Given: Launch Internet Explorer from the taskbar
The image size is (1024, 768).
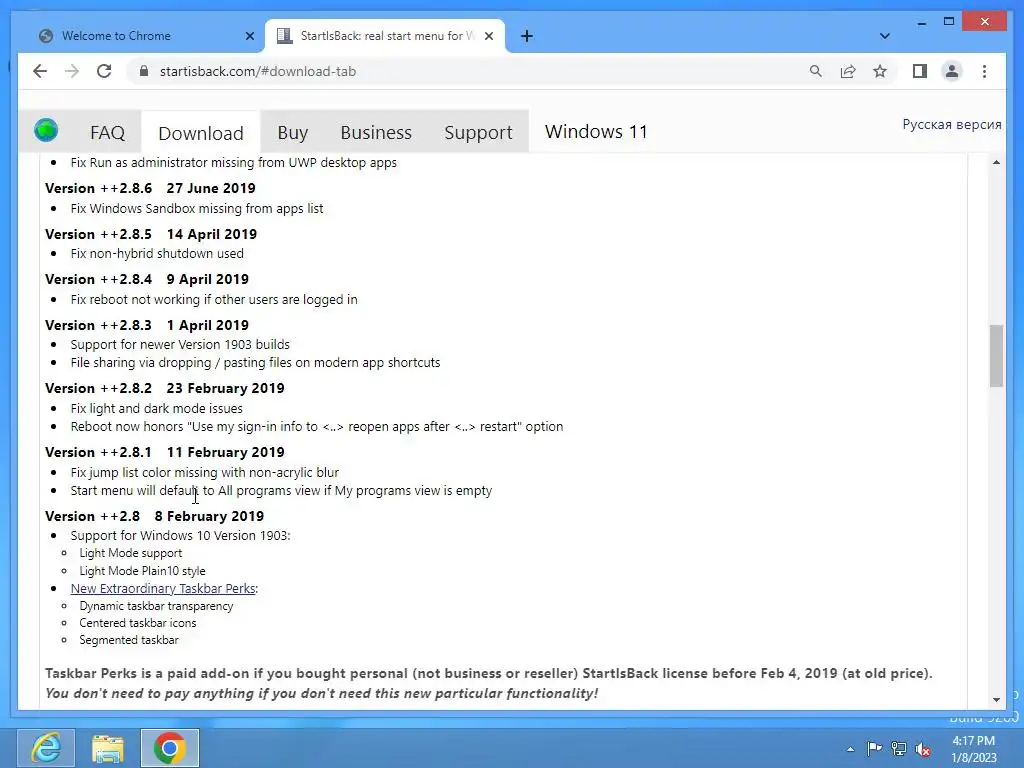Looking at the screenshot, I should tap(46, 748).
